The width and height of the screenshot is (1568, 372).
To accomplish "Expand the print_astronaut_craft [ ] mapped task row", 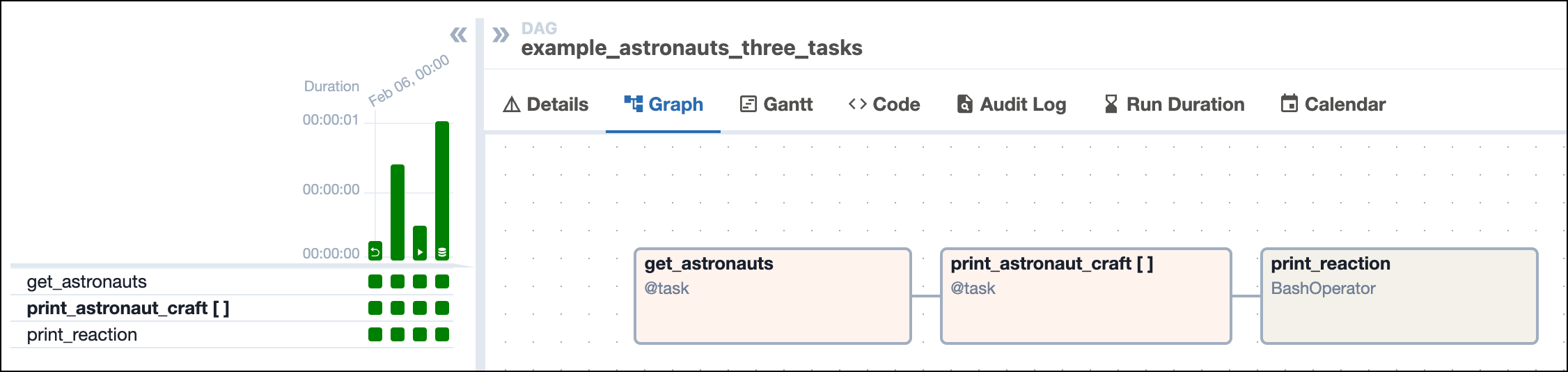I will click(128, 308).
